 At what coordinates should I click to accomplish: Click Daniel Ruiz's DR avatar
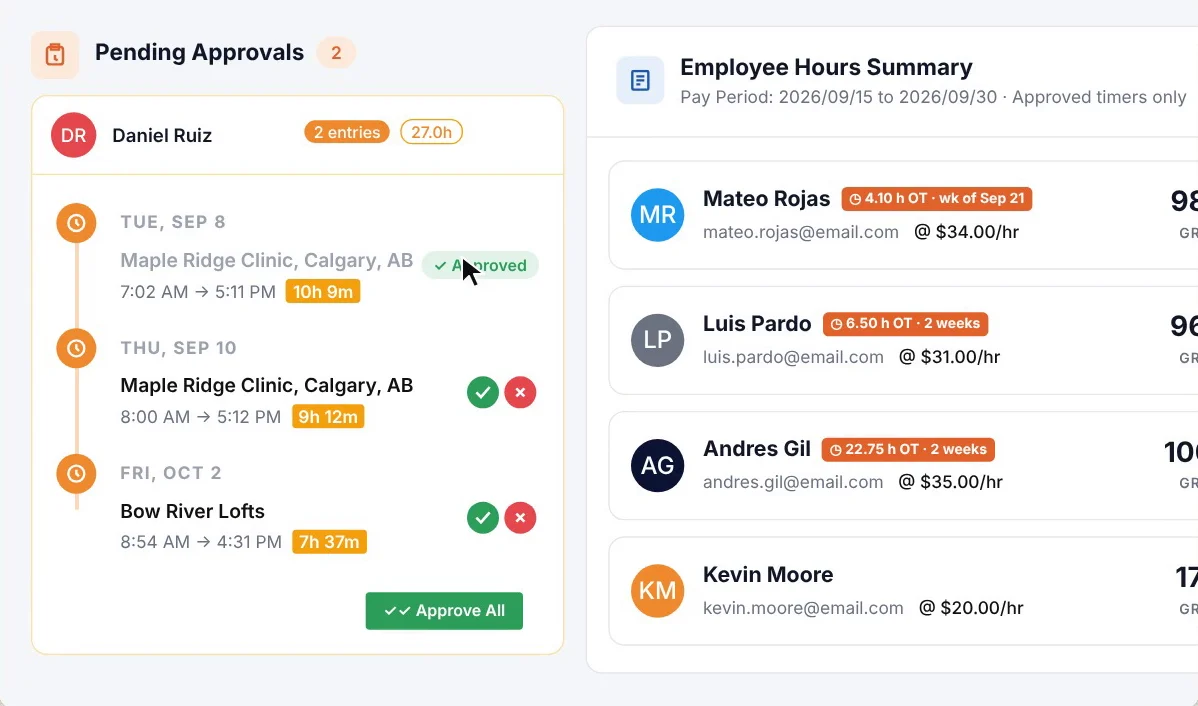73,135
